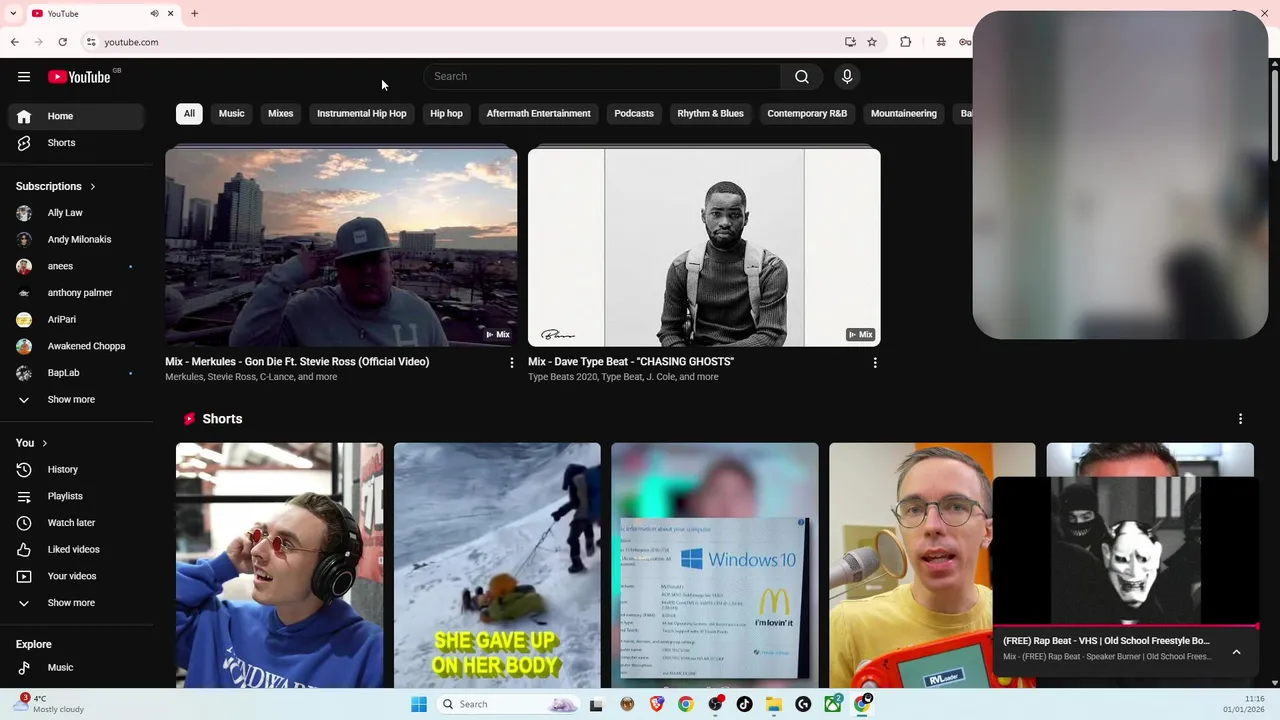Open Shorts shelf three-dot menu
This screenshot has height=720, width=1280.
1240,419
